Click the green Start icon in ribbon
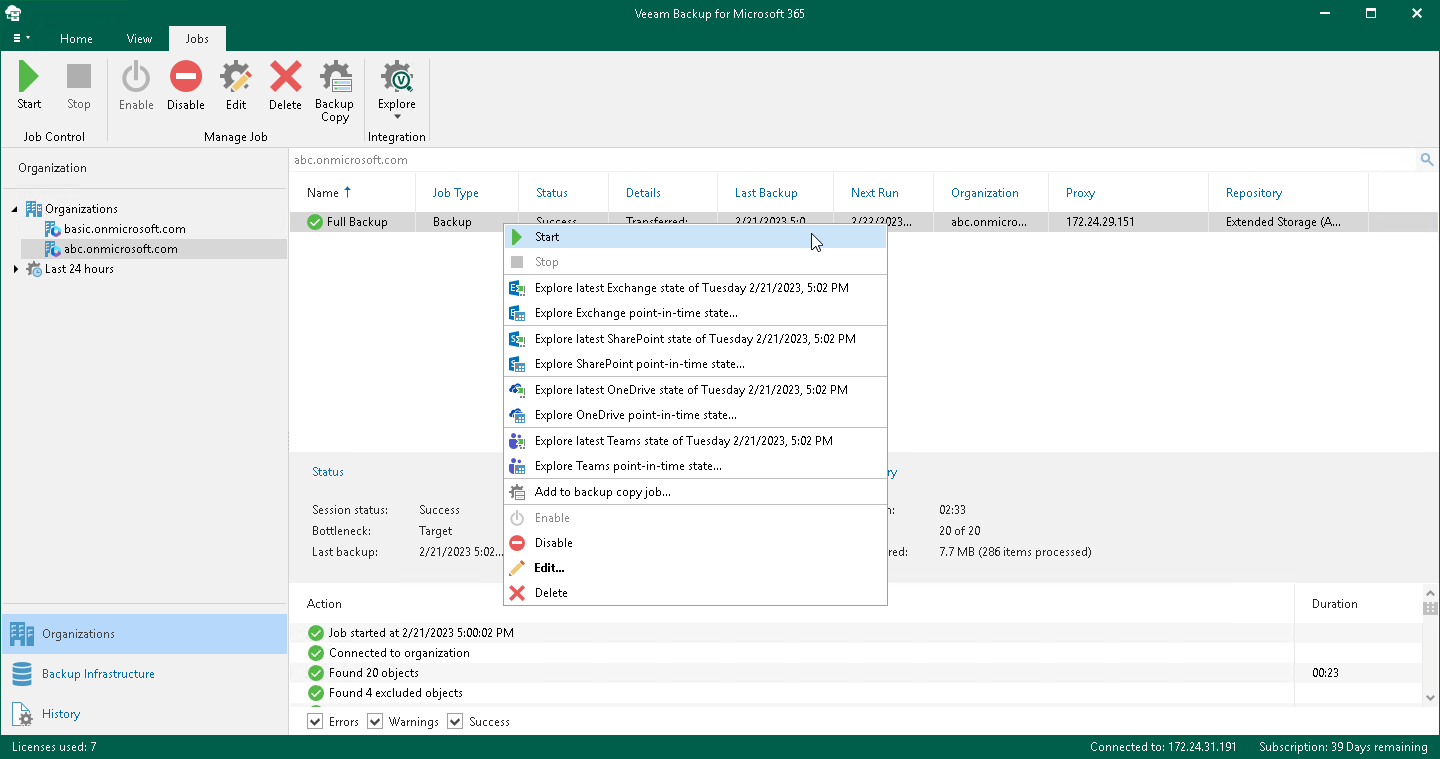Screen dimensions: 1440x759 pos(29,78)
